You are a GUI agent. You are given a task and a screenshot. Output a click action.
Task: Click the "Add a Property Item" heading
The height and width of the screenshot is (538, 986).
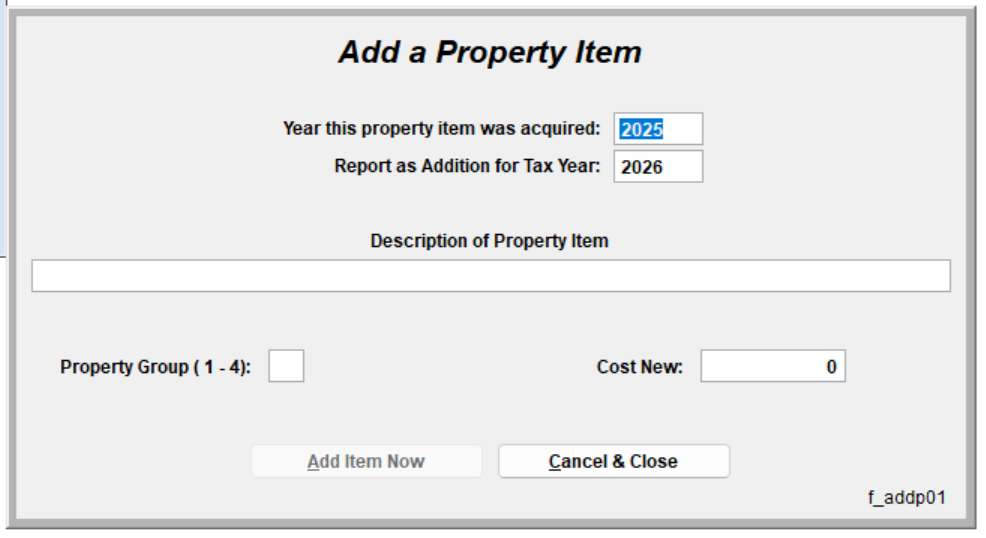pyautogui.click(x=489, y=52)
